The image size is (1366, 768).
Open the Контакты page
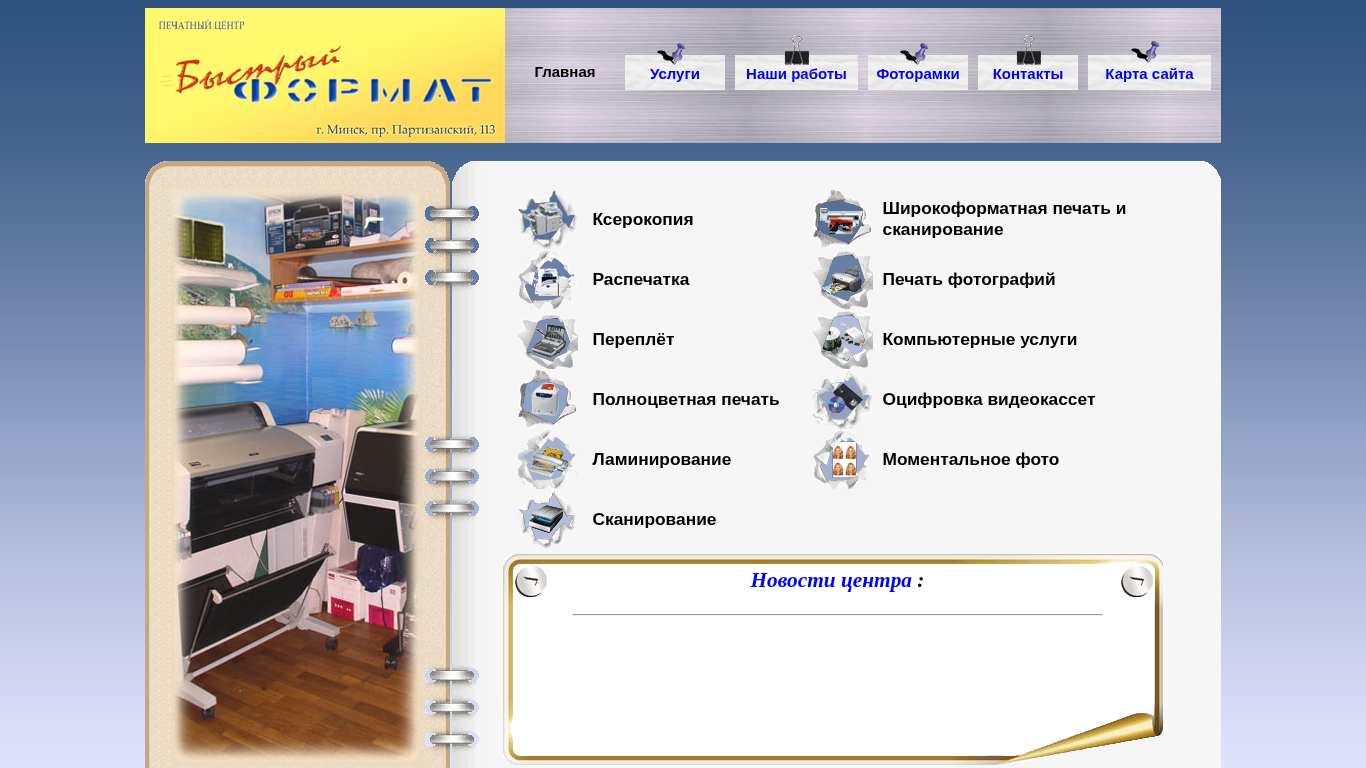click(1028, 74)
